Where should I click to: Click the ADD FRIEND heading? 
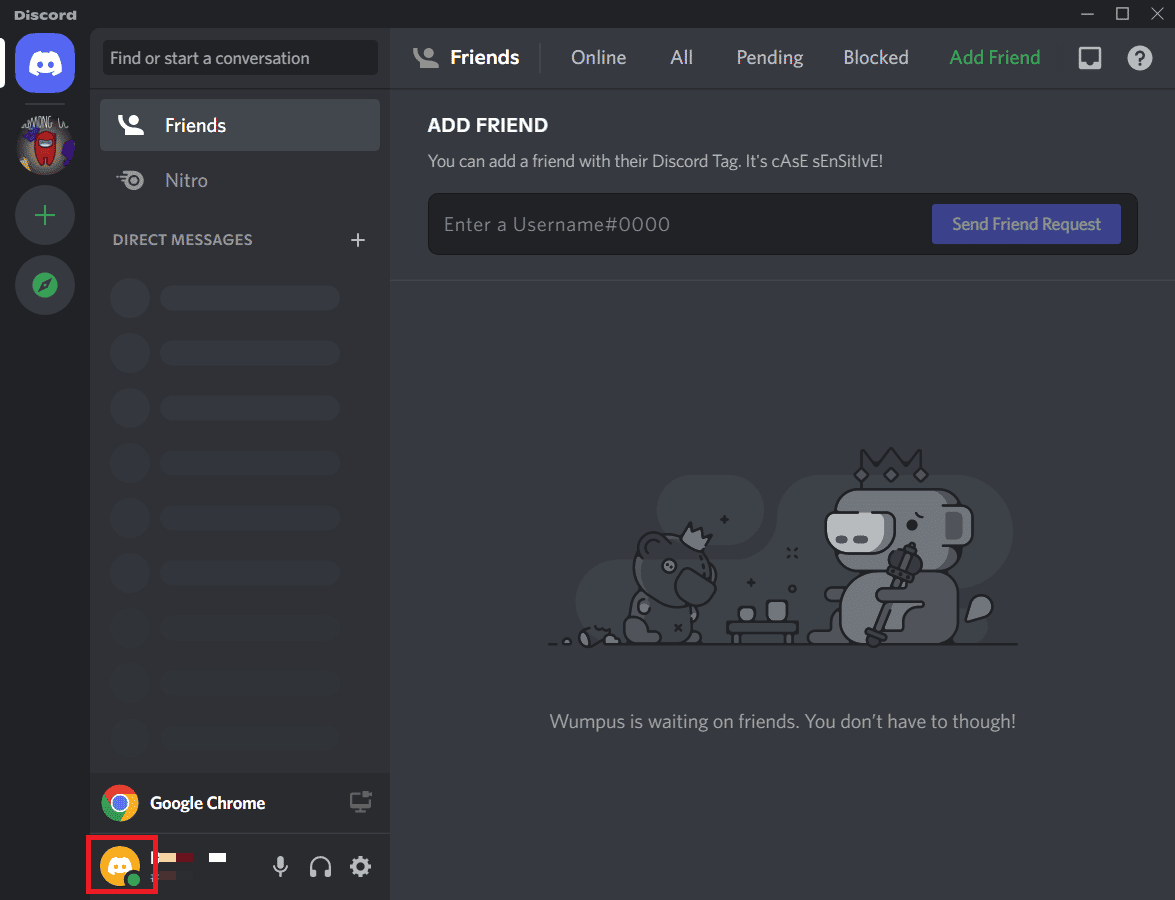(x=487, y=125)
